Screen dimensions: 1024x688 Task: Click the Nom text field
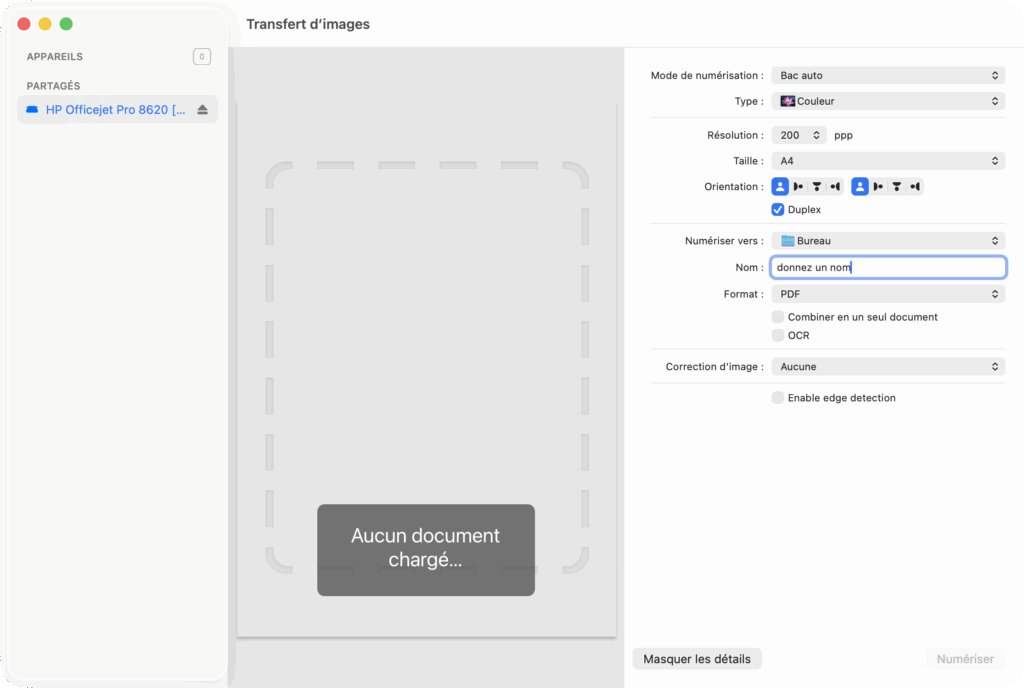[888, 267]
